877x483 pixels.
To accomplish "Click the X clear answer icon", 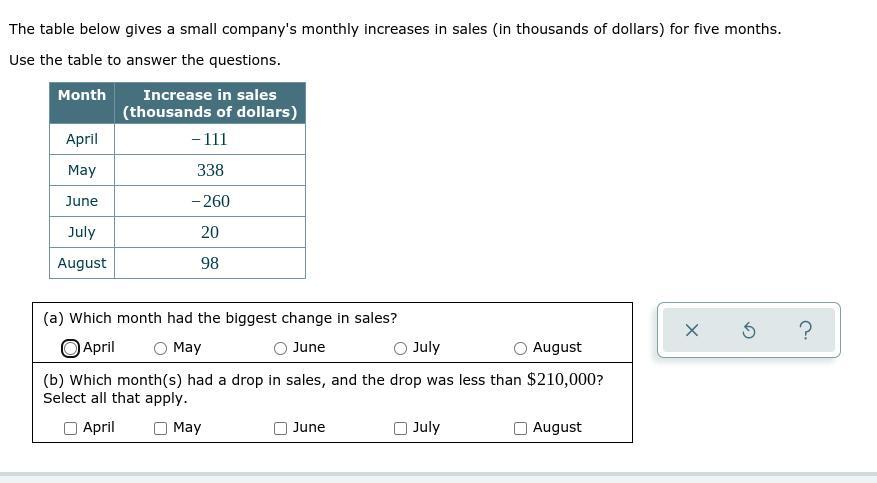I will pyautogui.click(x=691, y=330).
